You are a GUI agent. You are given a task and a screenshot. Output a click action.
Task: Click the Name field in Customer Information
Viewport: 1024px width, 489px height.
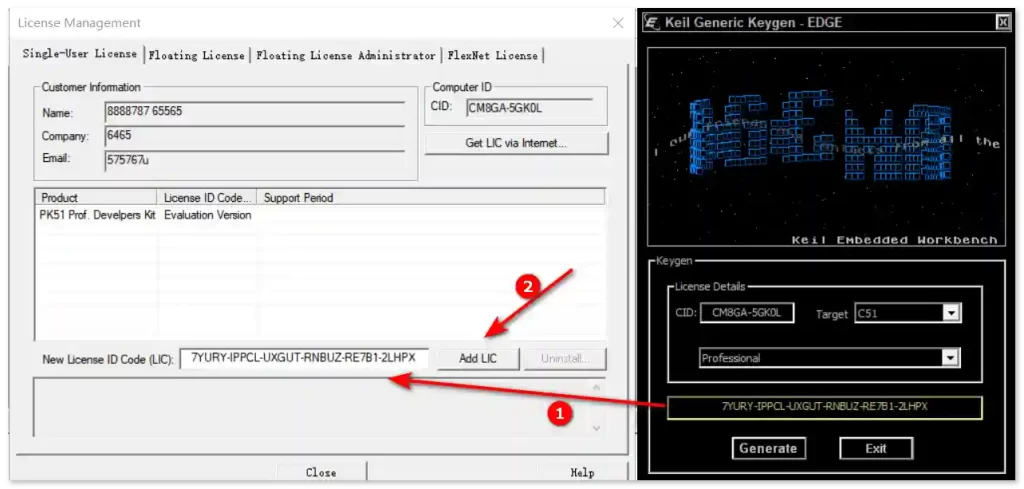(x=254, y=114)
